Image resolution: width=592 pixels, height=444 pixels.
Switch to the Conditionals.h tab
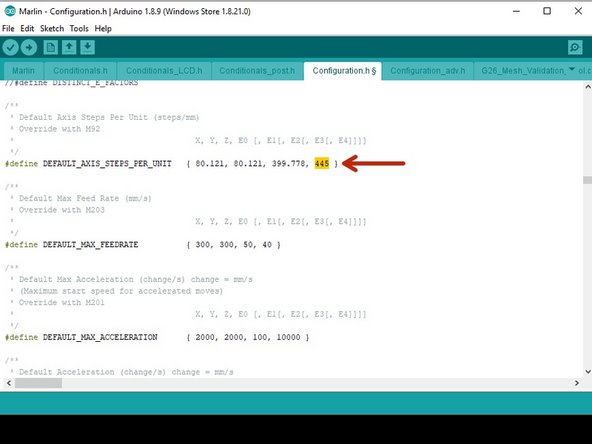click(x=80, y=71)
